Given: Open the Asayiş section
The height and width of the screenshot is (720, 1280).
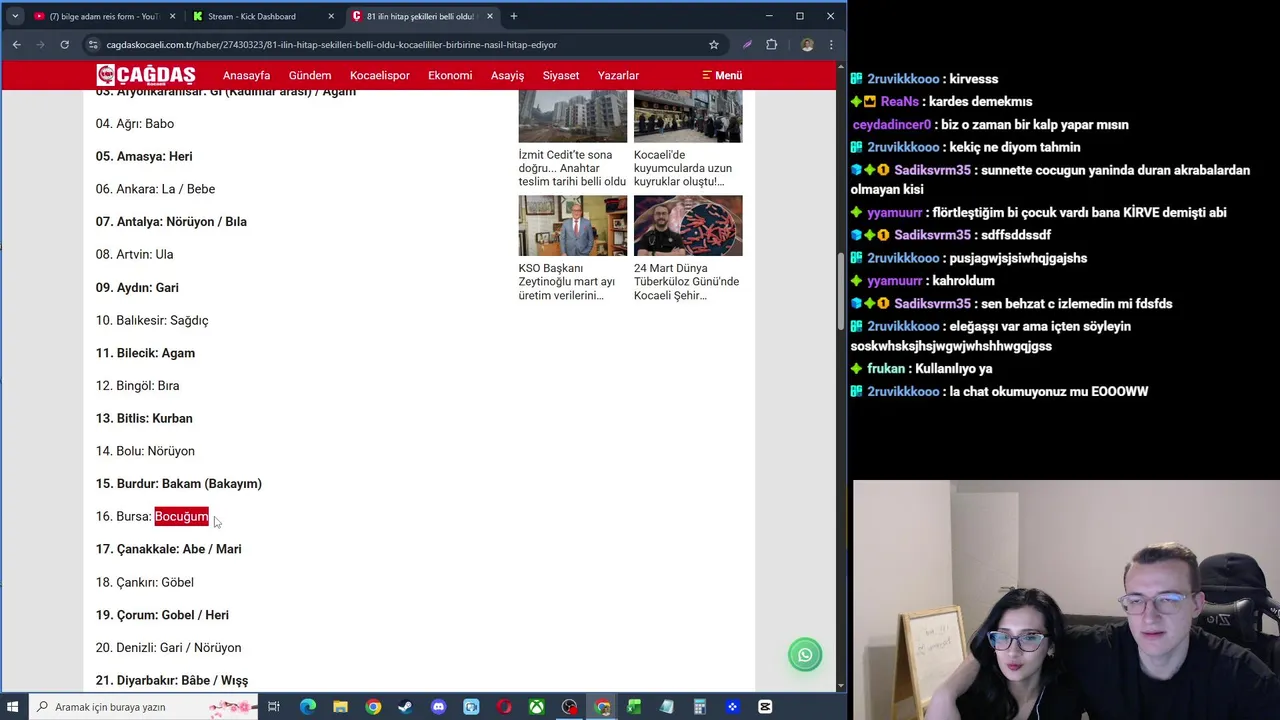Looking at the screenshot, I should click(x=507, y=75).
